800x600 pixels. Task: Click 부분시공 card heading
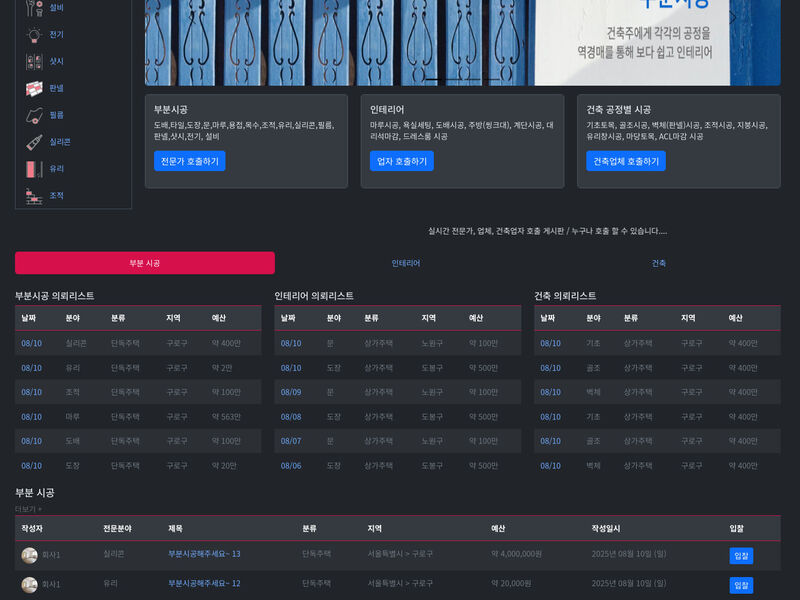[x=171, y=110]
